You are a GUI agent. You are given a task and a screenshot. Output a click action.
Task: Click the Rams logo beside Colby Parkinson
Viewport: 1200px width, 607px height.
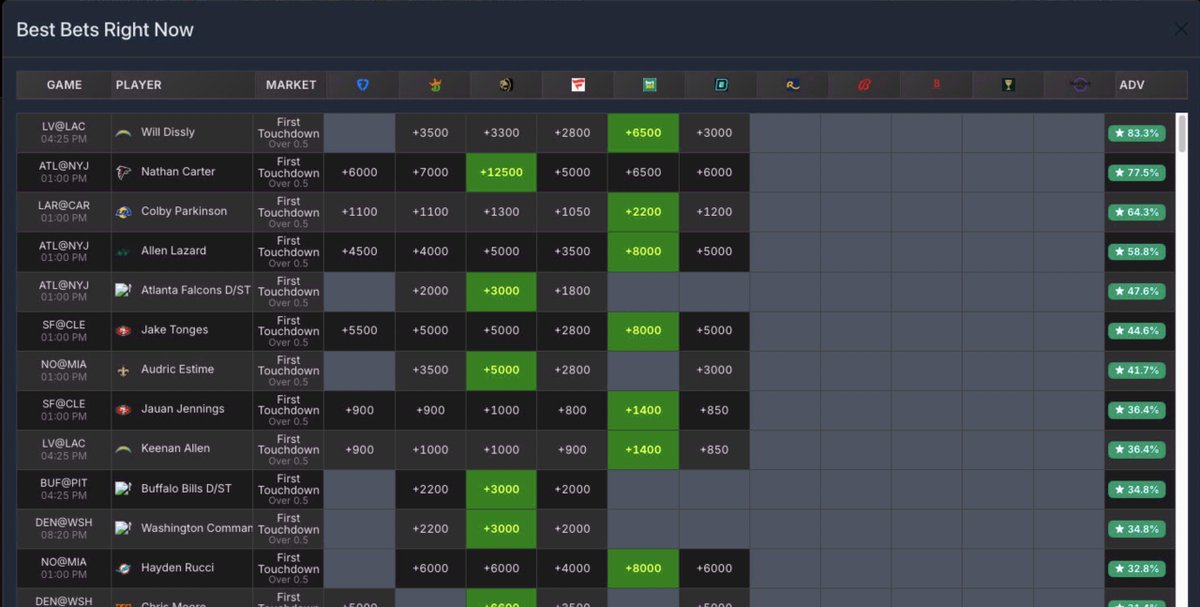click(x=124, y=211)
